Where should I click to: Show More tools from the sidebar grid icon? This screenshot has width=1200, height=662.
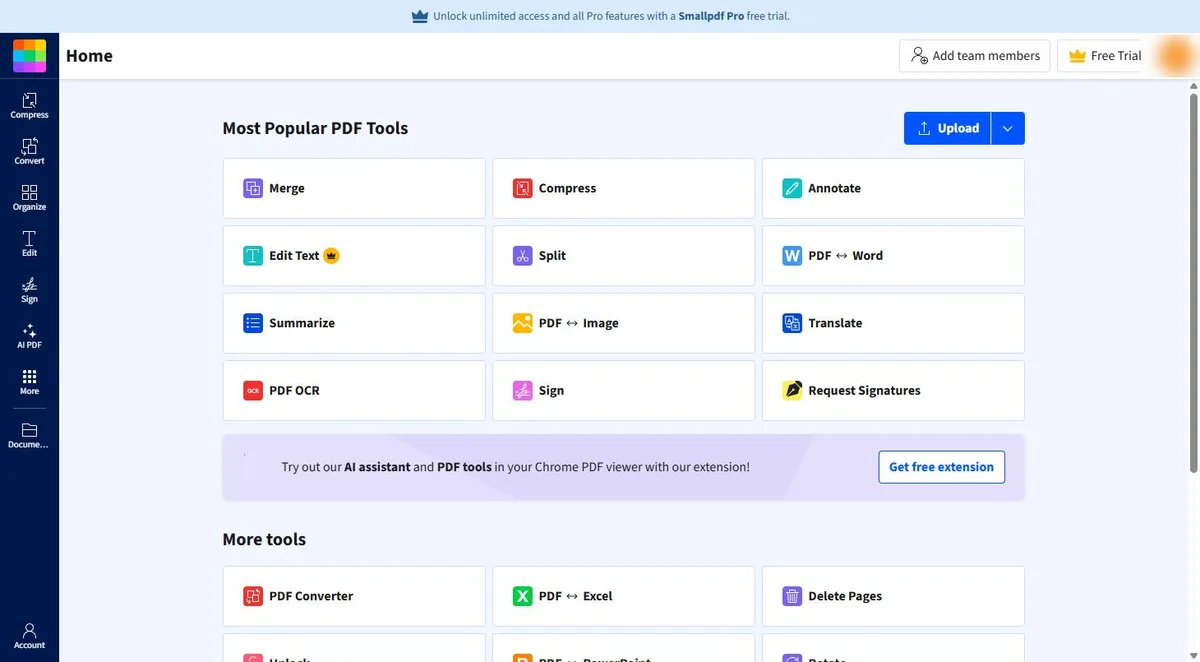tap(29, 381)
